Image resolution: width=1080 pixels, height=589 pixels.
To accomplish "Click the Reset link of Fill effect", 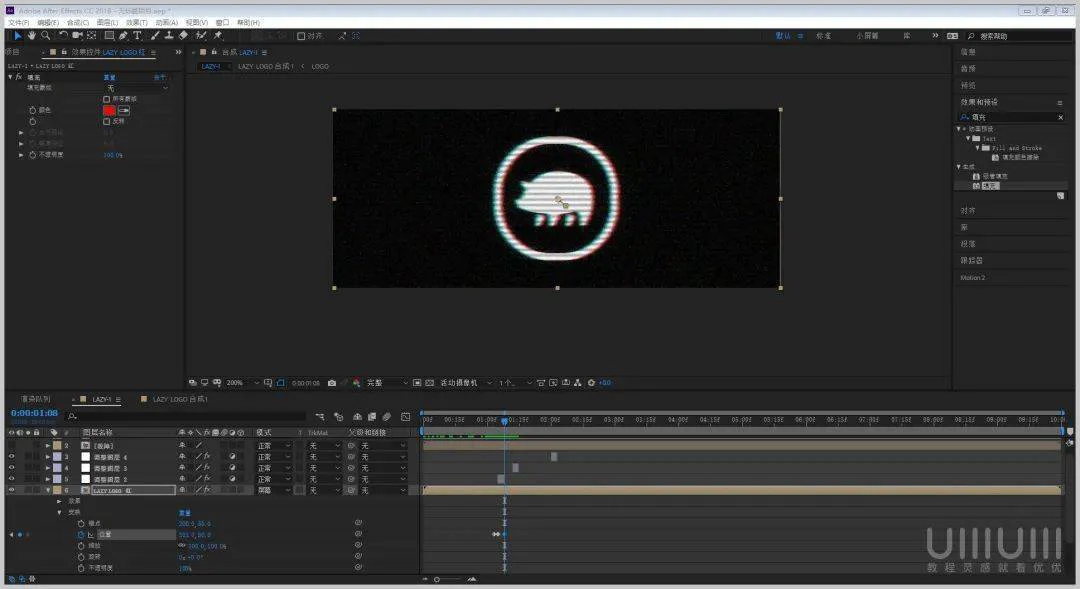I will 110,77.
